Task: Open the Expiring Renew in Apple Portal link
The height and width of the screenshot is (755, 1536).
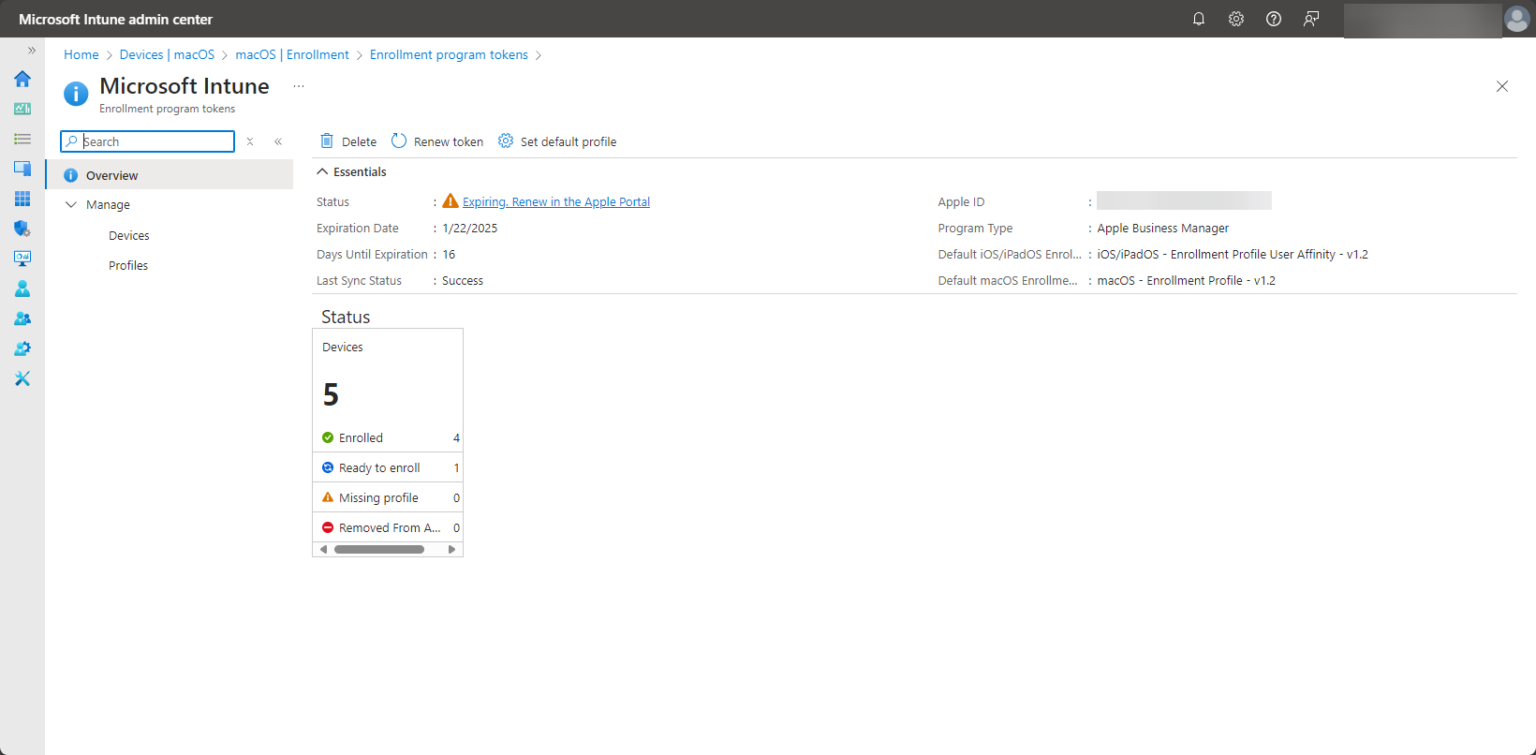Action: tap(557, 201)
